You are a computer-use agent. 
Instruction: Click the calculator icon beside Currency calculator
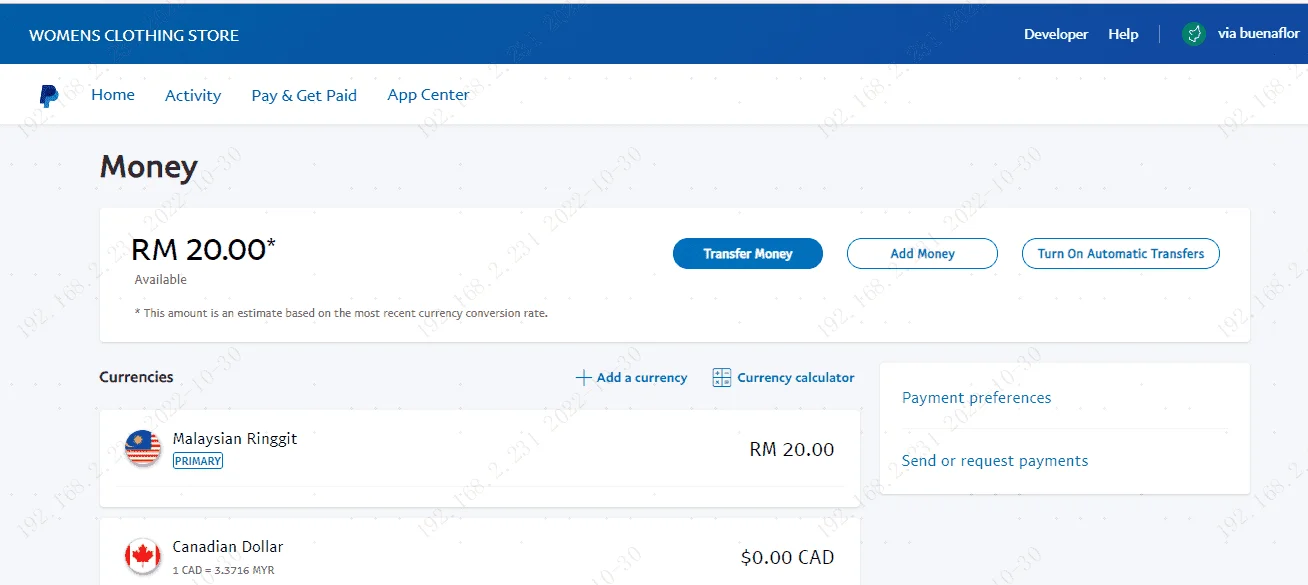pos(721,378)
